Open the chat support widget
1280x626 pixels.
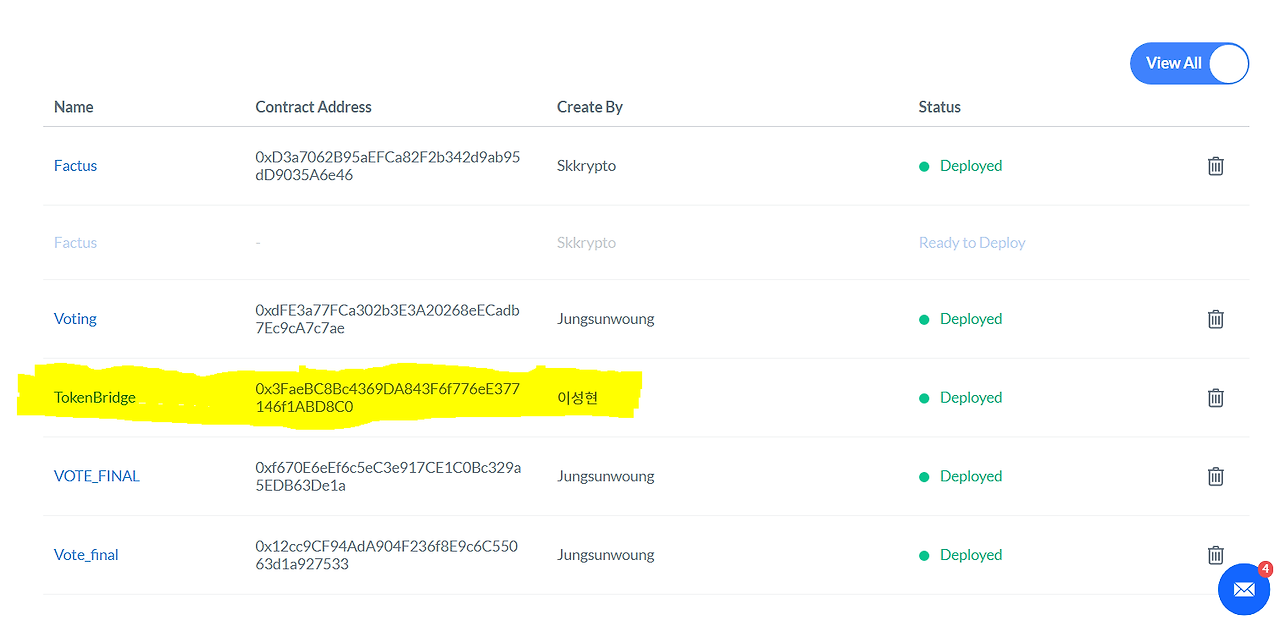click(x=1244, y=589)
